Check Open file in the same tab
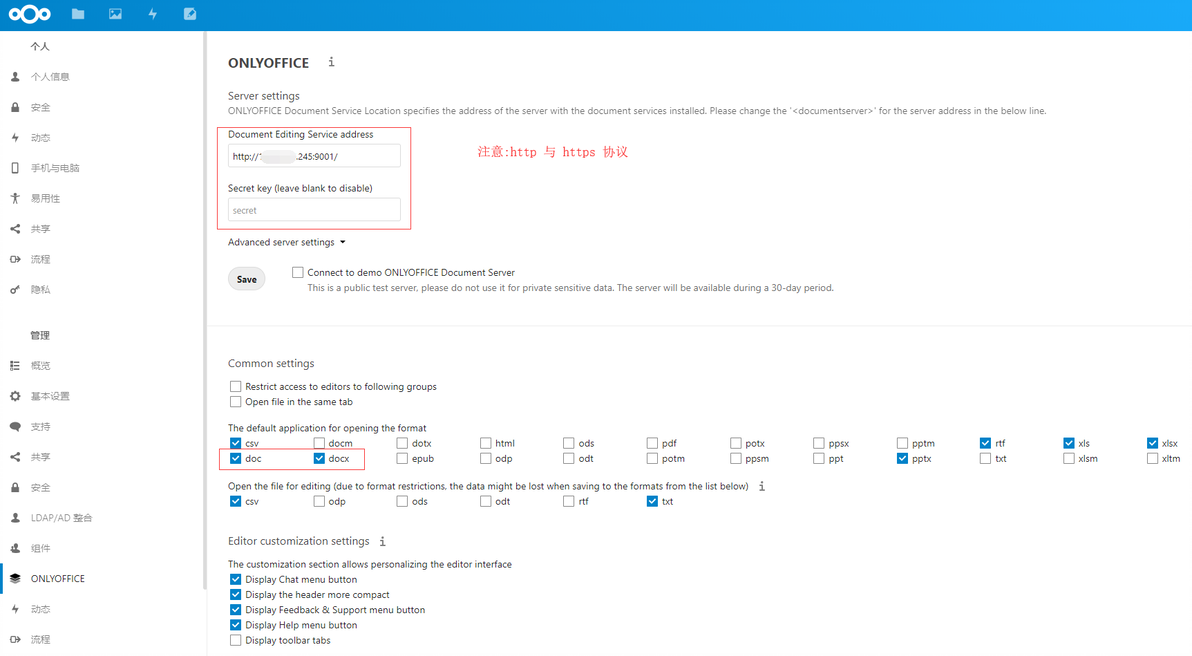Viewport: 1192px width, 656px height. point(236,401)
